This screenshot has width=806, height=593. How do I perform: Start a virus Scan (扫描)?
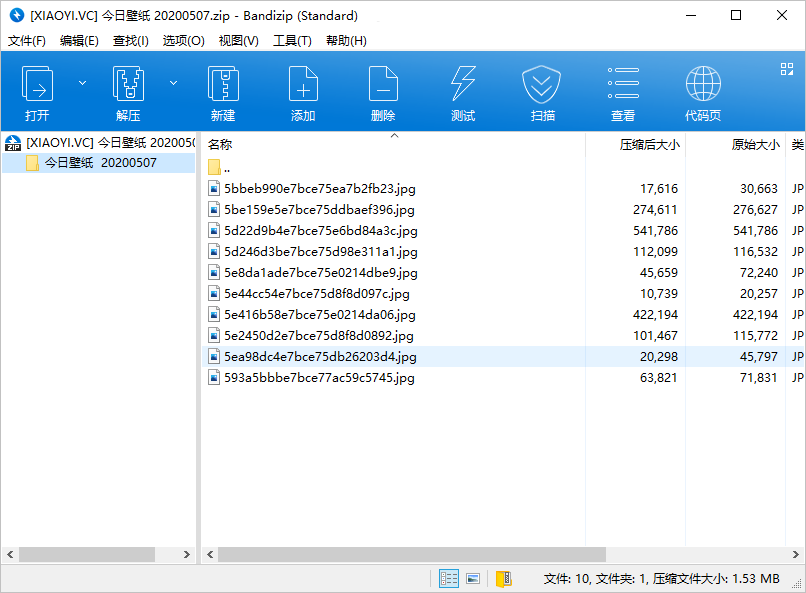point(542,93)
